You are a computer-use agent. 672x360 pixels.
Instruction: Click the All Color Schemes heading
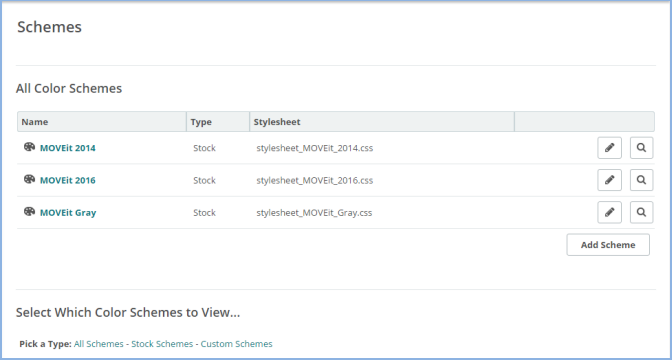click(69, 88)
